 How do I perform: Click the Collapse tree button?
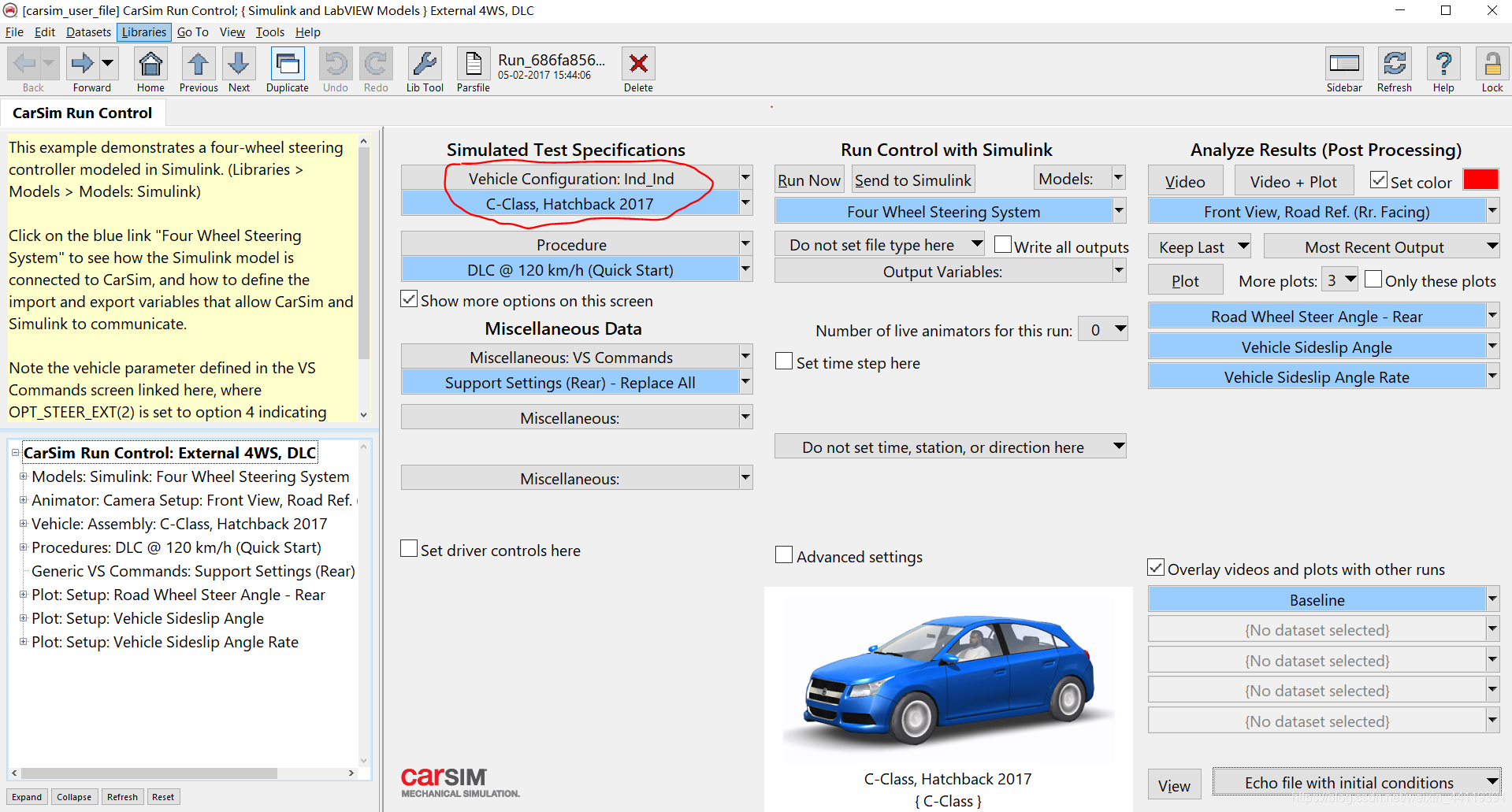pyautogui.click(x=74, y=797)
